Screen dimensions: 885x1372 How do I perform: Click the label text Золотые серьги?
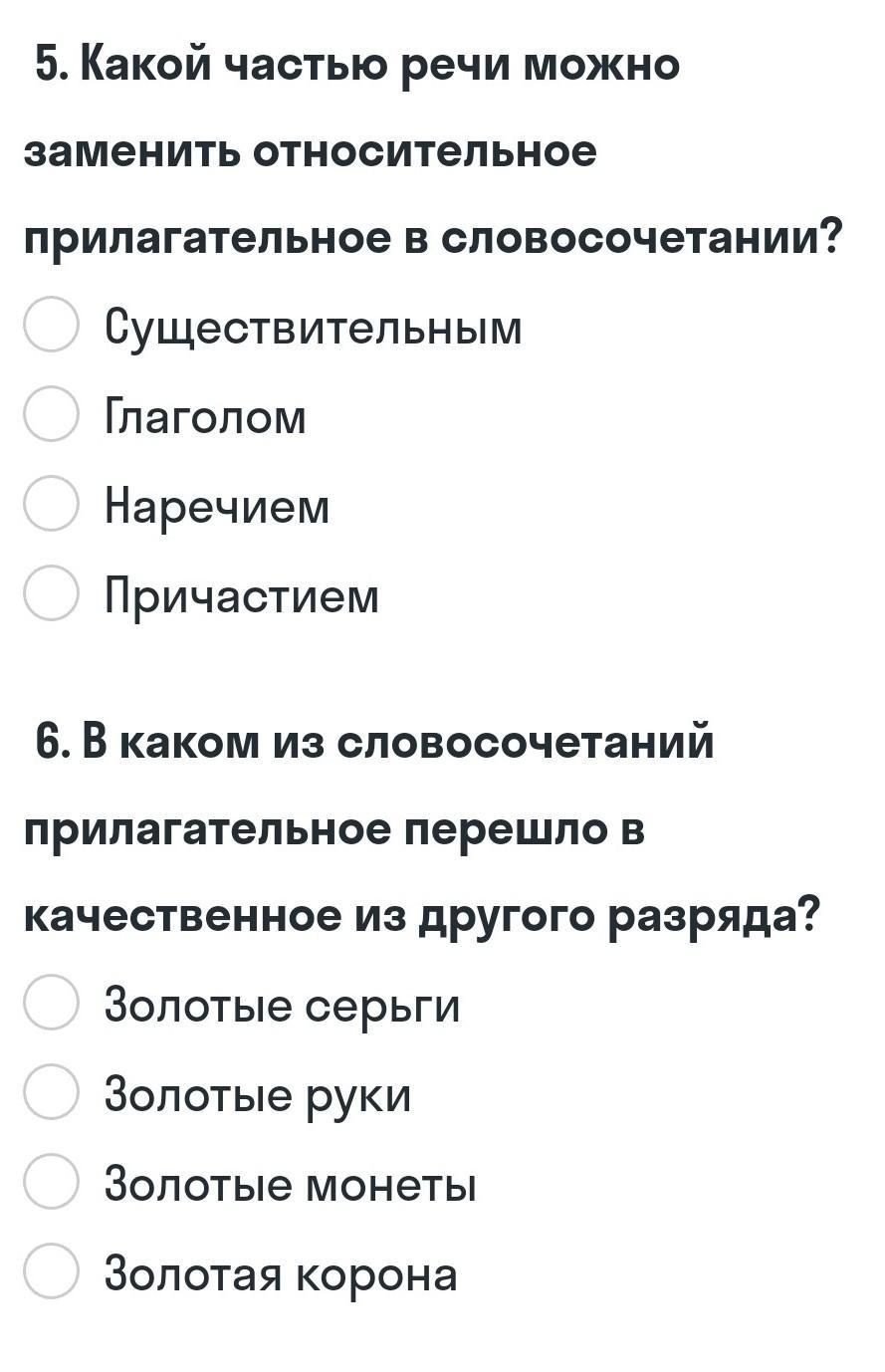pos(283,1006)
